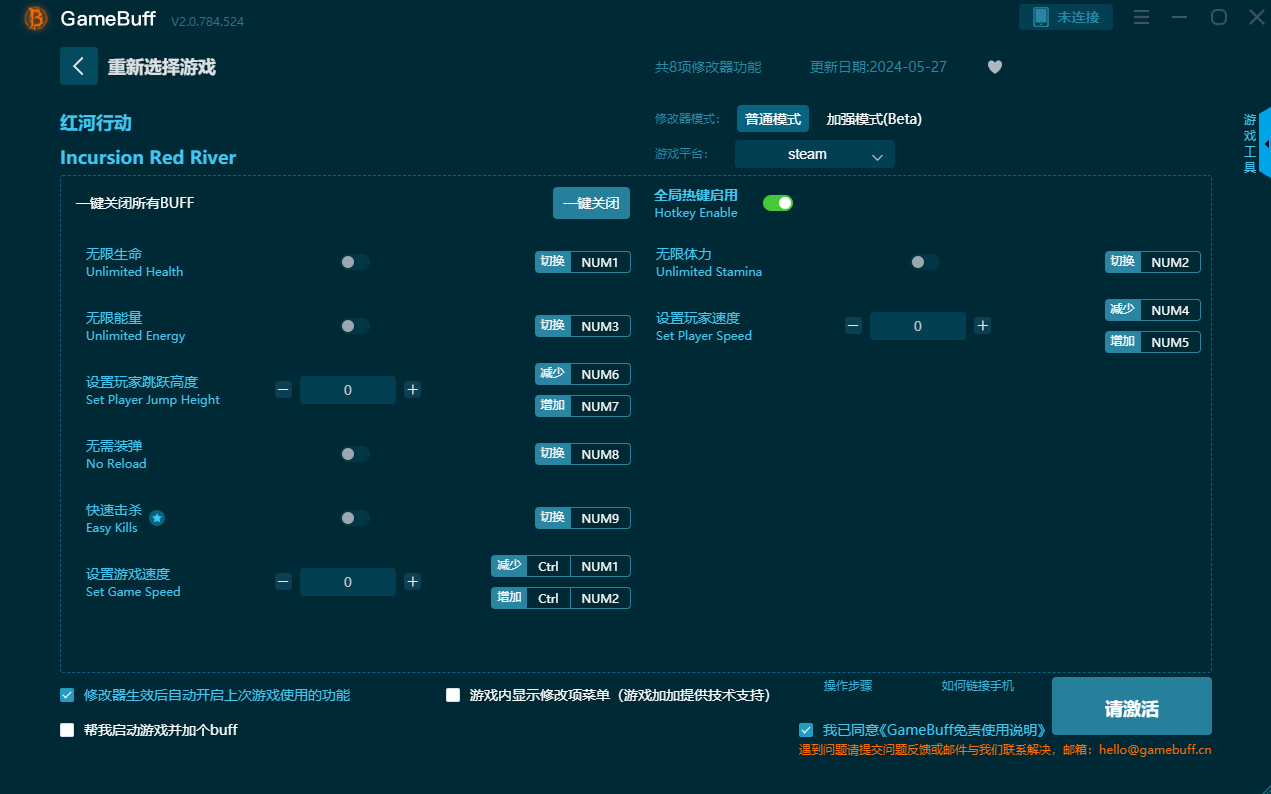Uncheck 修改器生效后自动开启上次游戏使用的功能

tap(67, 695)
